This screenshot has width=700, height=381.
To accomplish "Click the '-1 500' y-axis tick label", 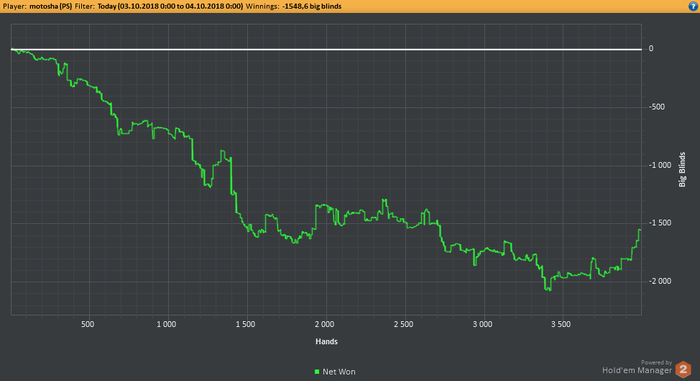I will tap(660, 223).
